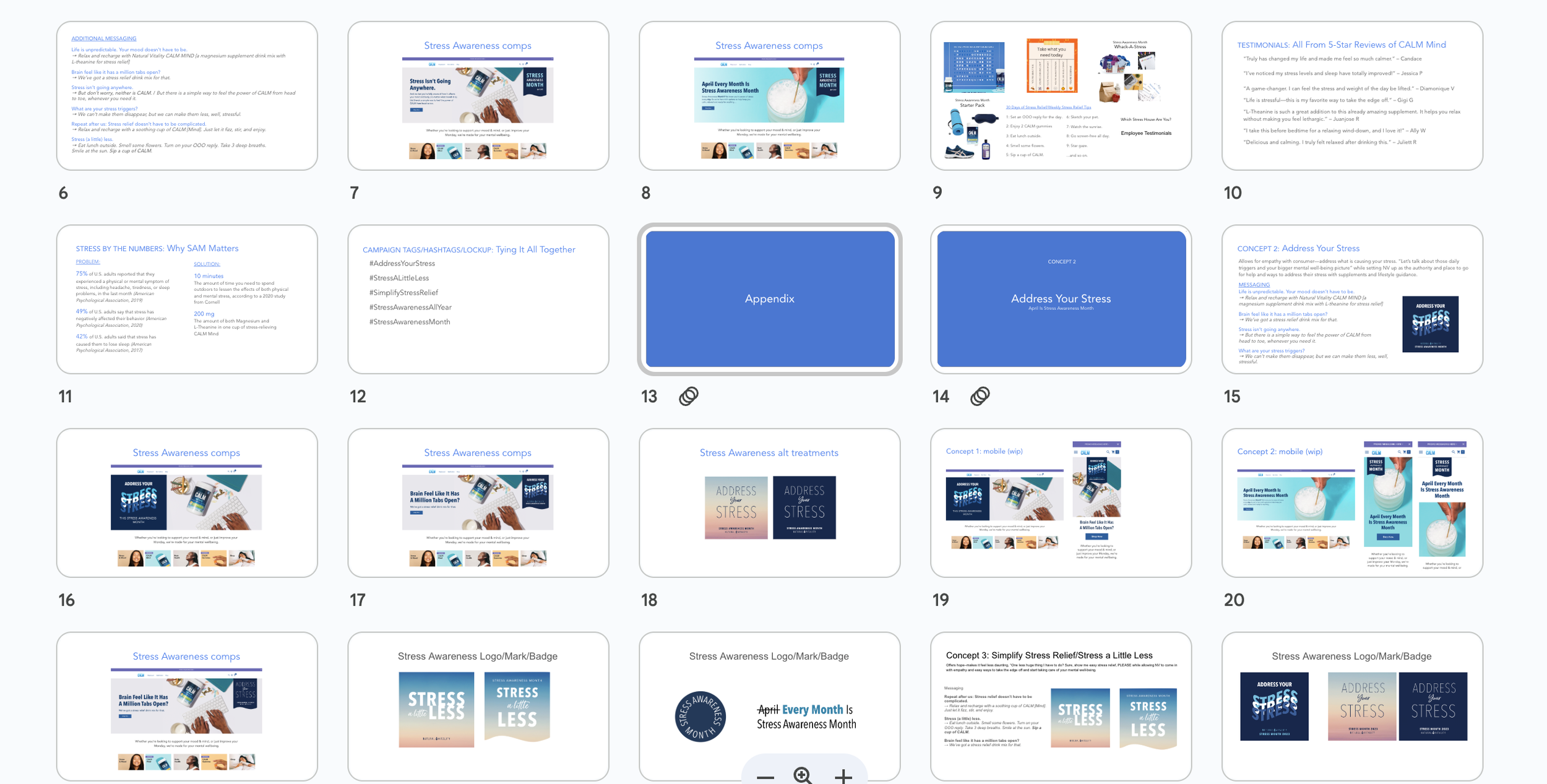This screenshot has width=1547, height=784.
Task: Click the zoom in plus icon
Action: pyautogui.click(x=843, y=777)
